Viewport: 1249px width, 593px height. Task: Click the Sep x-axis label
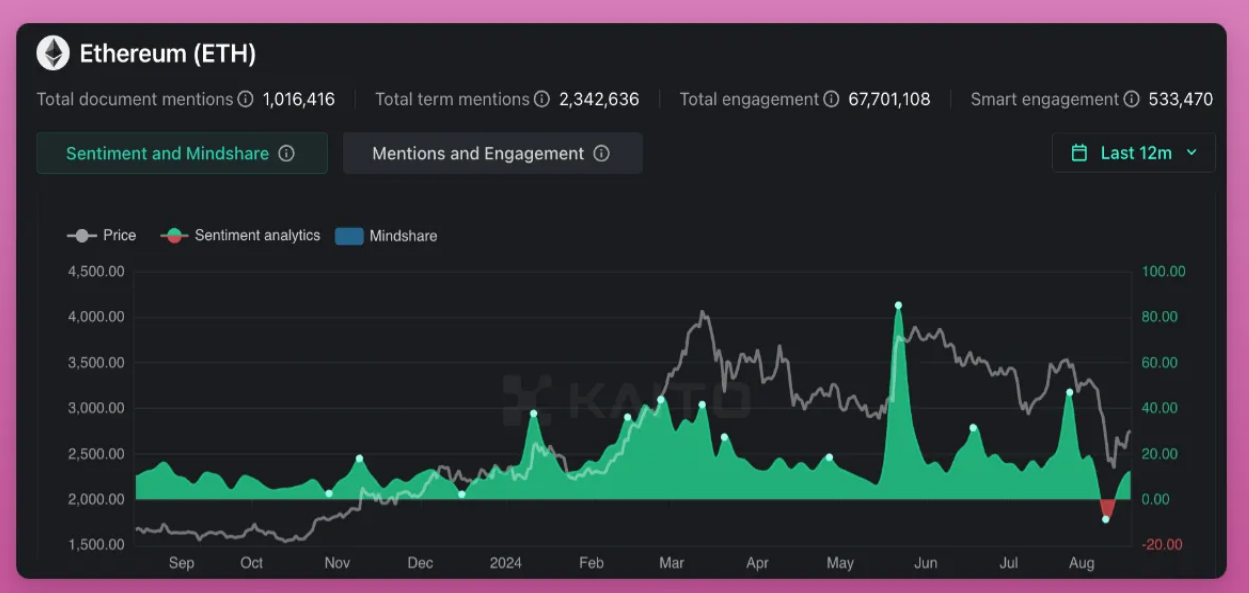click(181, 563)
